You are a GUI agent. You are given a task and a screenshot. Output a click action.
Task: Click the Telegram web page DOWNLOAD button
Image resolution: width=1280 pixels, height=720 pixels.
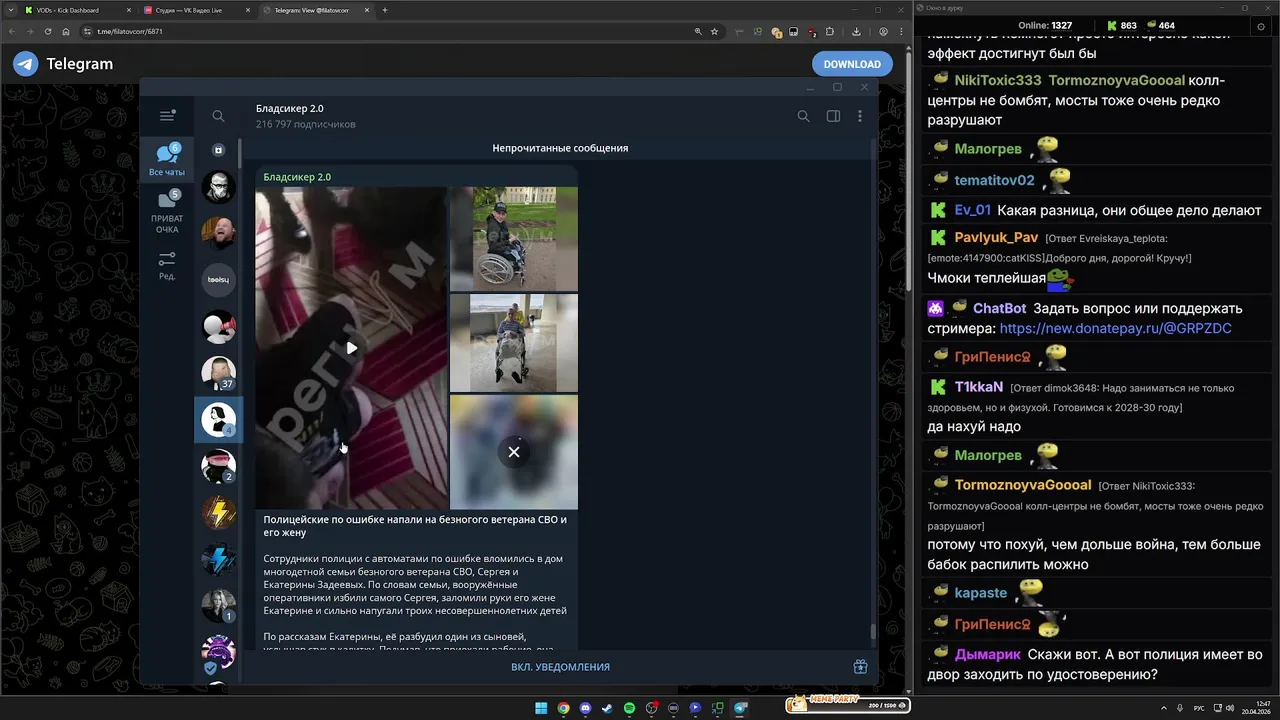point(852,64)
